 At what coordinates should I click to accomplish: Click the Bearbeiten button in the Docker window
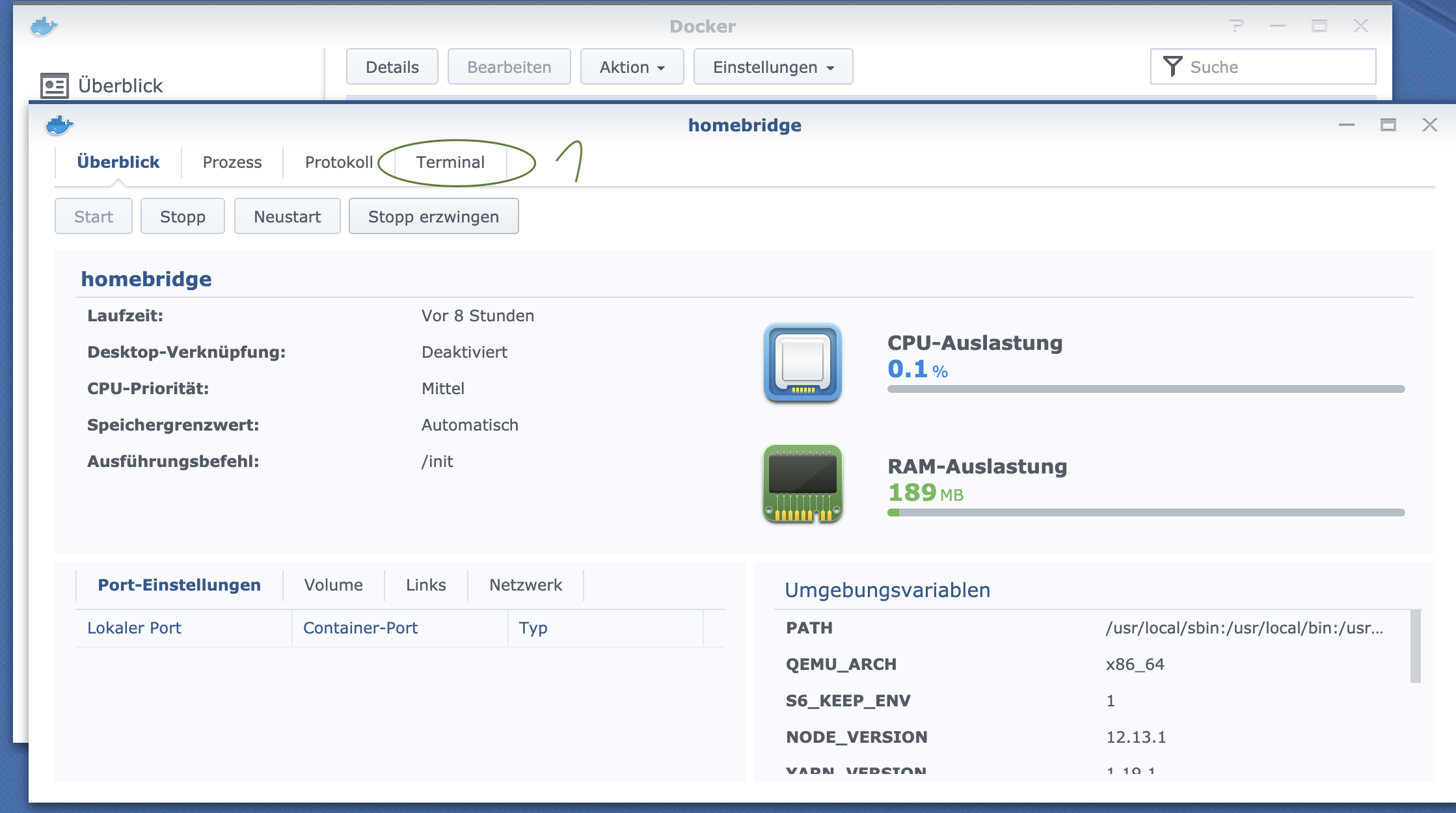509,67
